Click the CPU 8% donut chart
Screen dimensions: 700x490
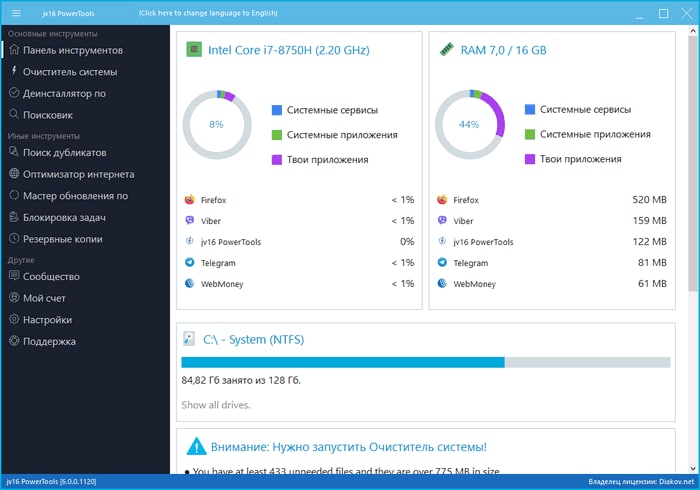(217, 125)
